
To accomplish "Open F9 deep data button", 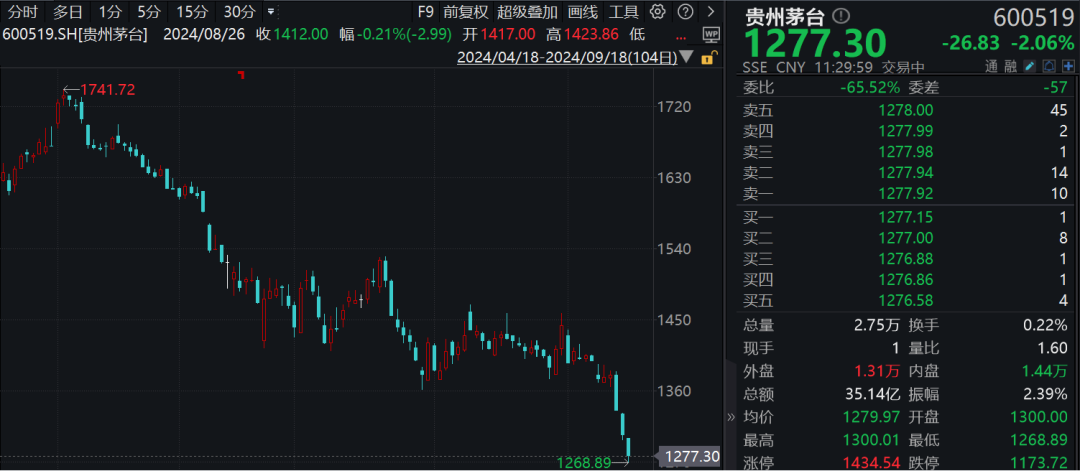I will 426,12.
